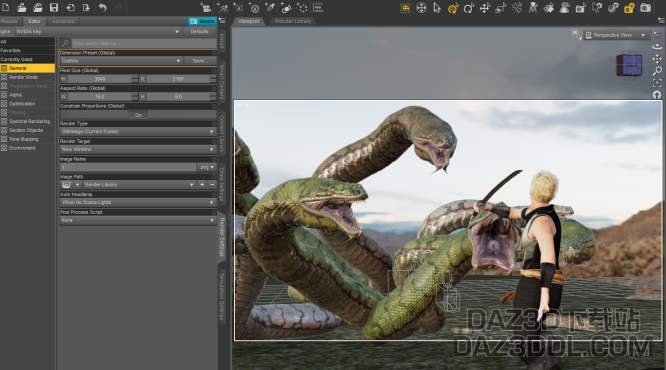Click the Defaults button
The image size is (666, 370).
[199, 31]
